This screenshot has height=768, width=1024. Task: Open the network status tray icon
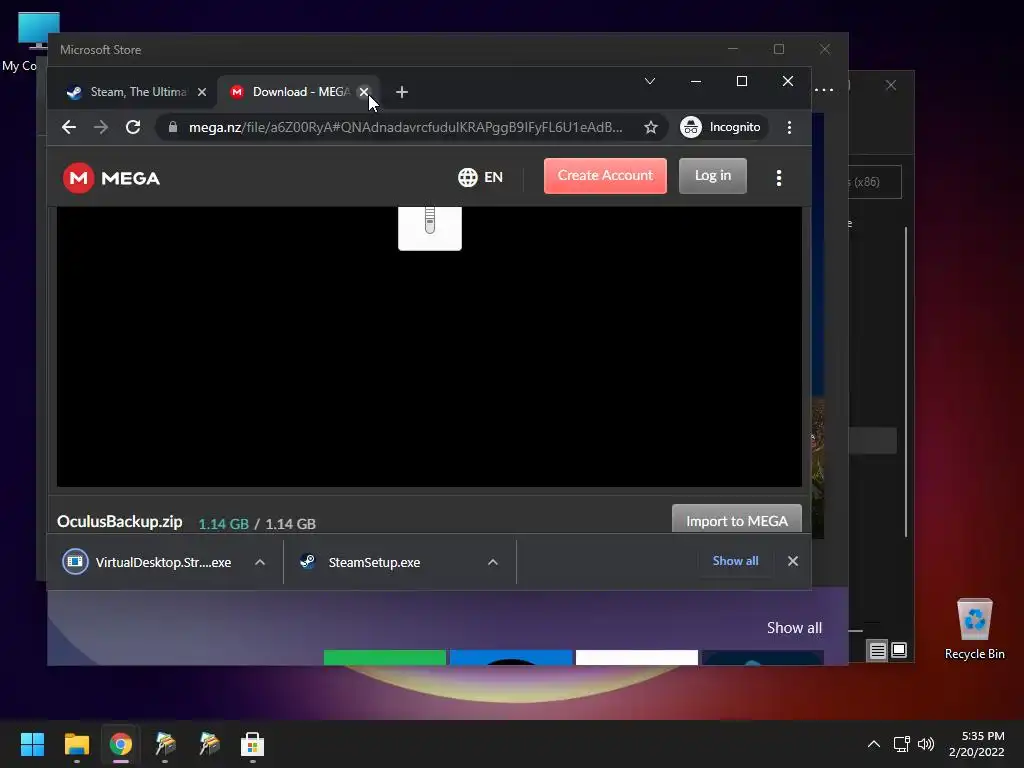(x=902, y=744)
